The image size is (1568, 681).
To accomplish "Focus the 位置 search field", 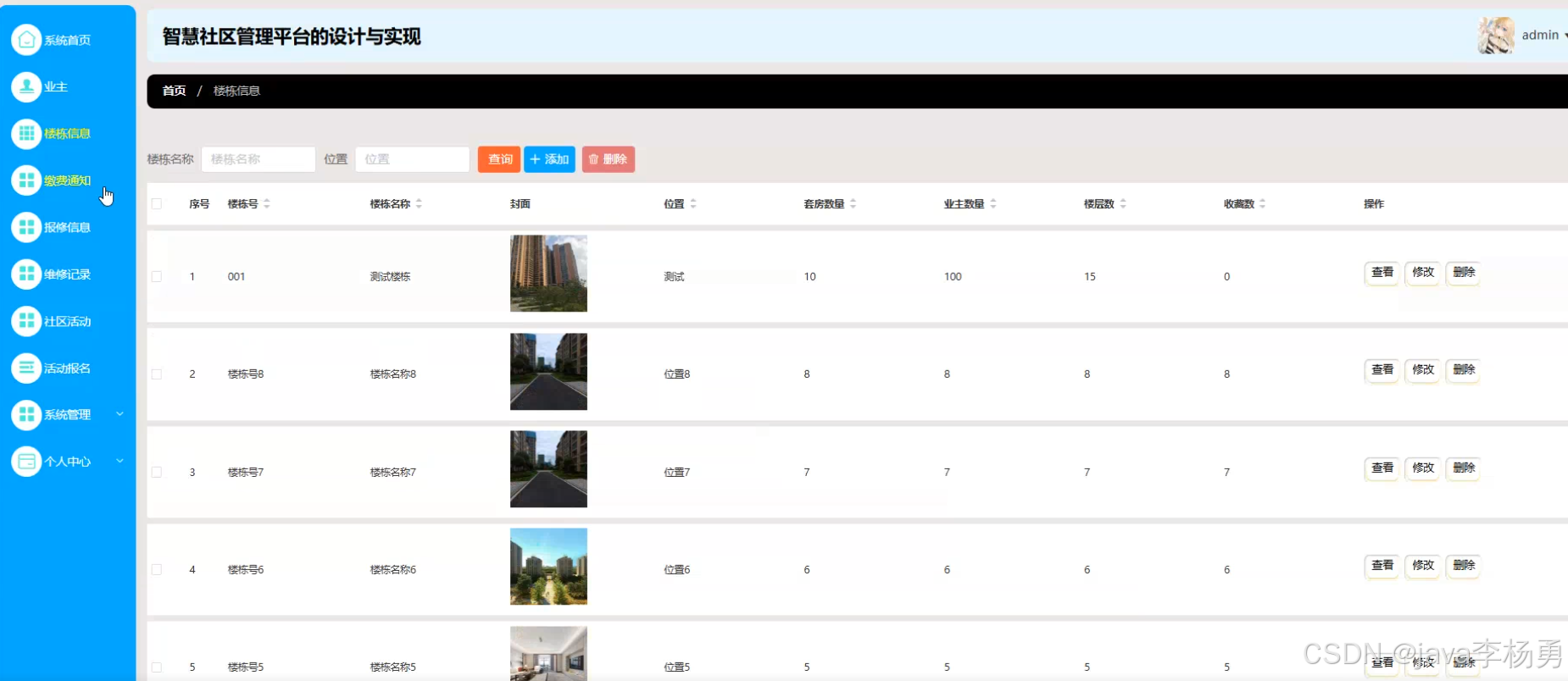I will (413, 159).
